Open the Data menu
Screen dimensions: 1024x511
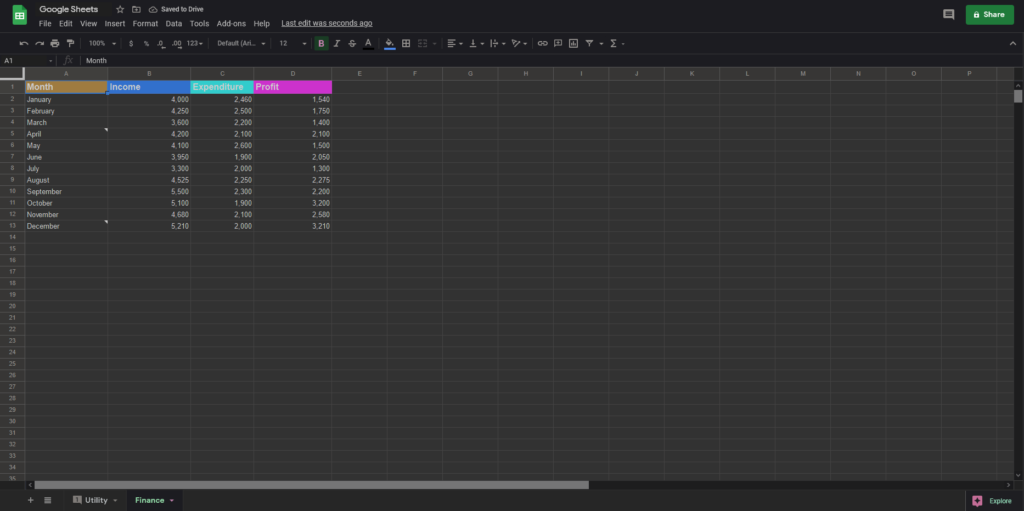coord(174,24)
